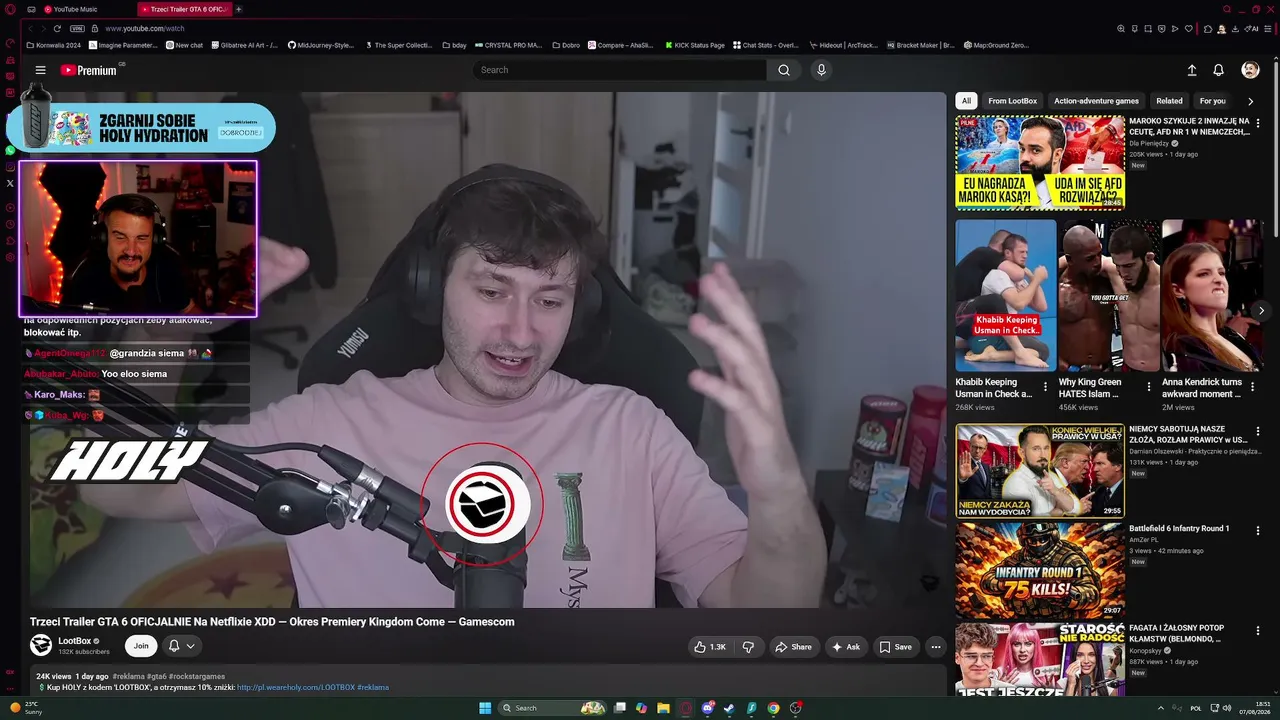The height and width of the screenshot is (720, 1280).
Task: Open a new browser tab
Action: tap(239, 9)
